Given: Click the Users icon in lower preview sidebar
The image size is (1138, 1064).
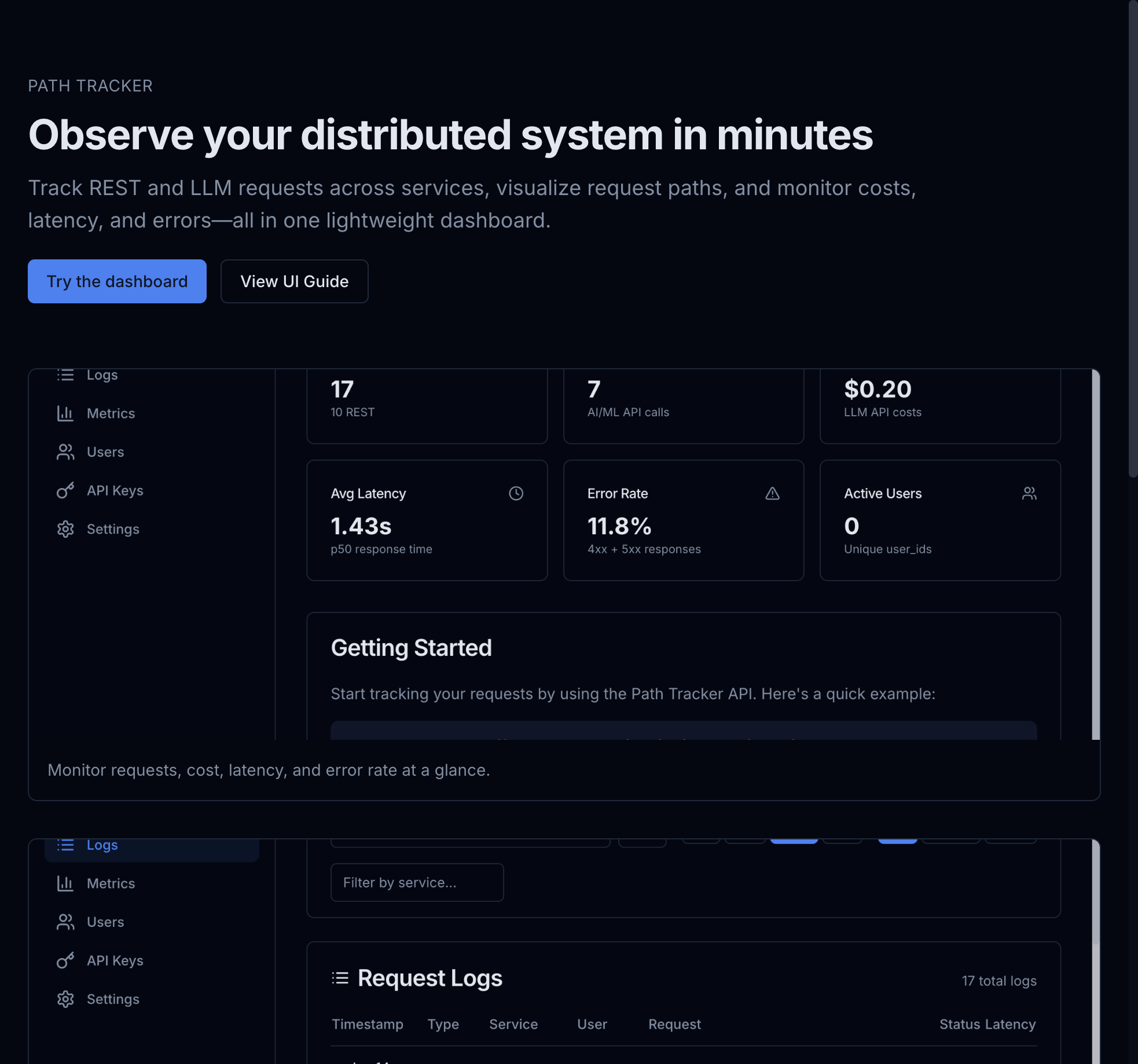Looking at the screenshot, I should coord(65,922).
